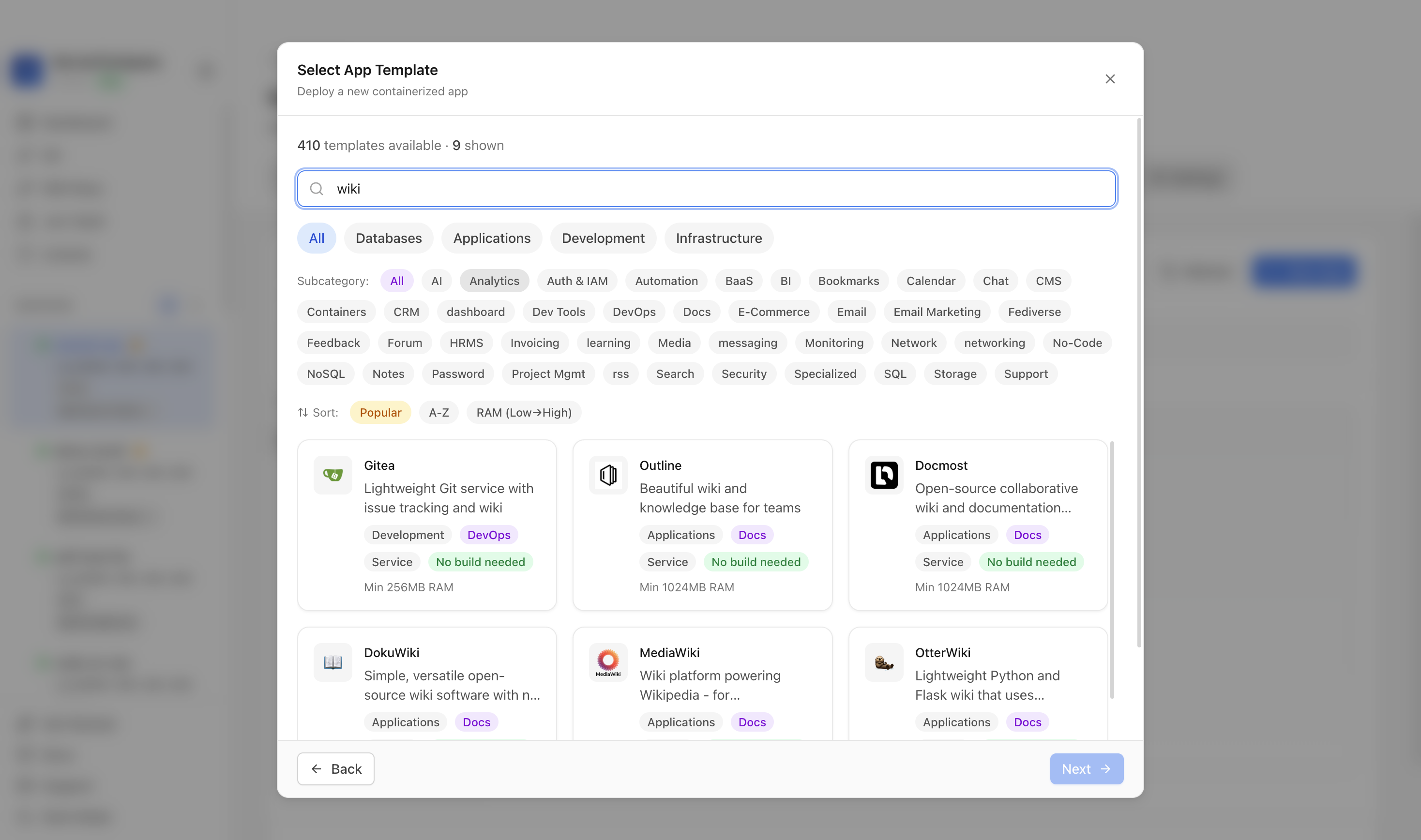Sort templates by Popular
The width and height of the screenshot is (1421, 840).
click(380, 413)
